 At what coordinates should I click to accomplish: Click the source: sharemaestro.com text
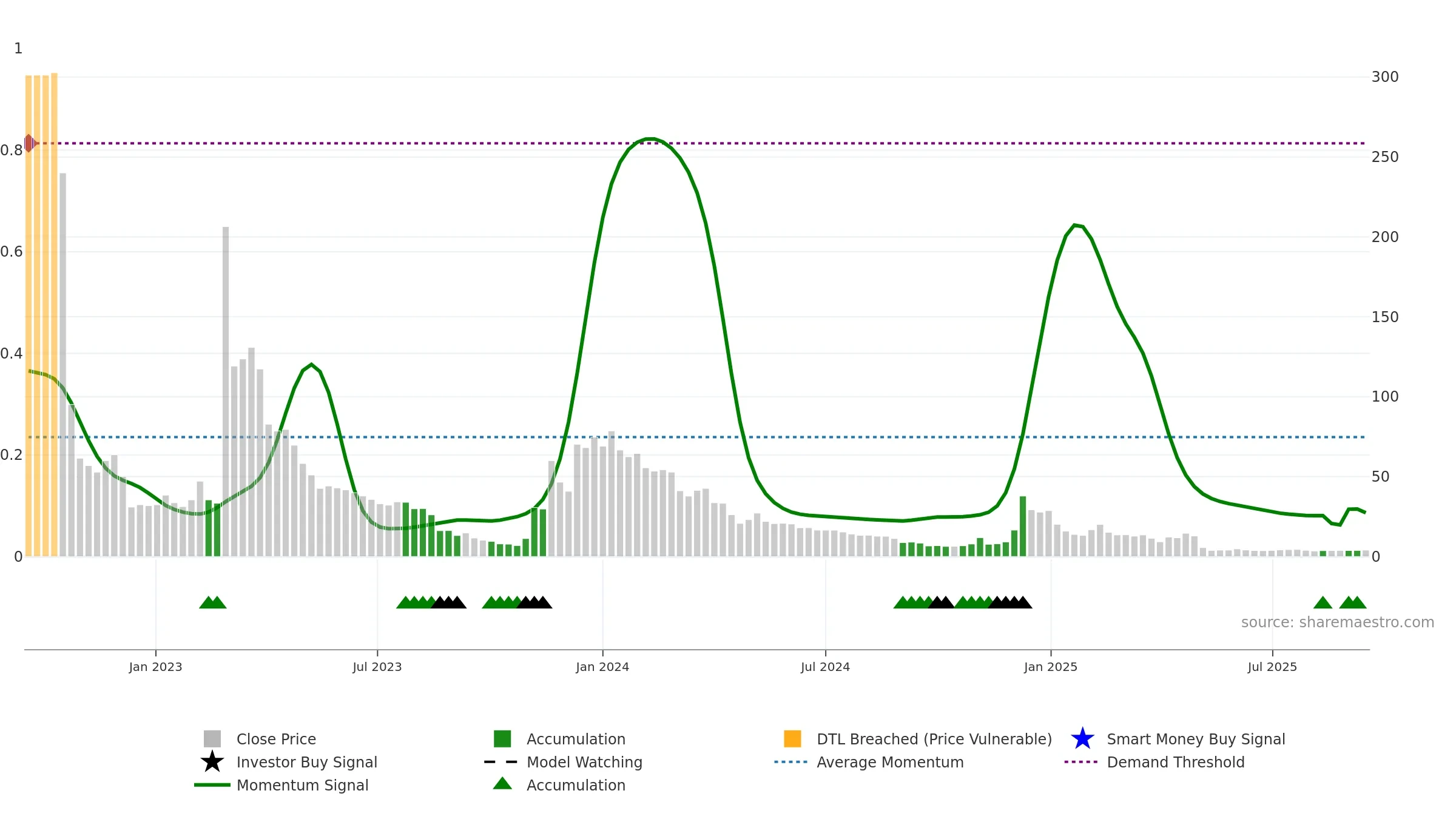click(1338, 622)
